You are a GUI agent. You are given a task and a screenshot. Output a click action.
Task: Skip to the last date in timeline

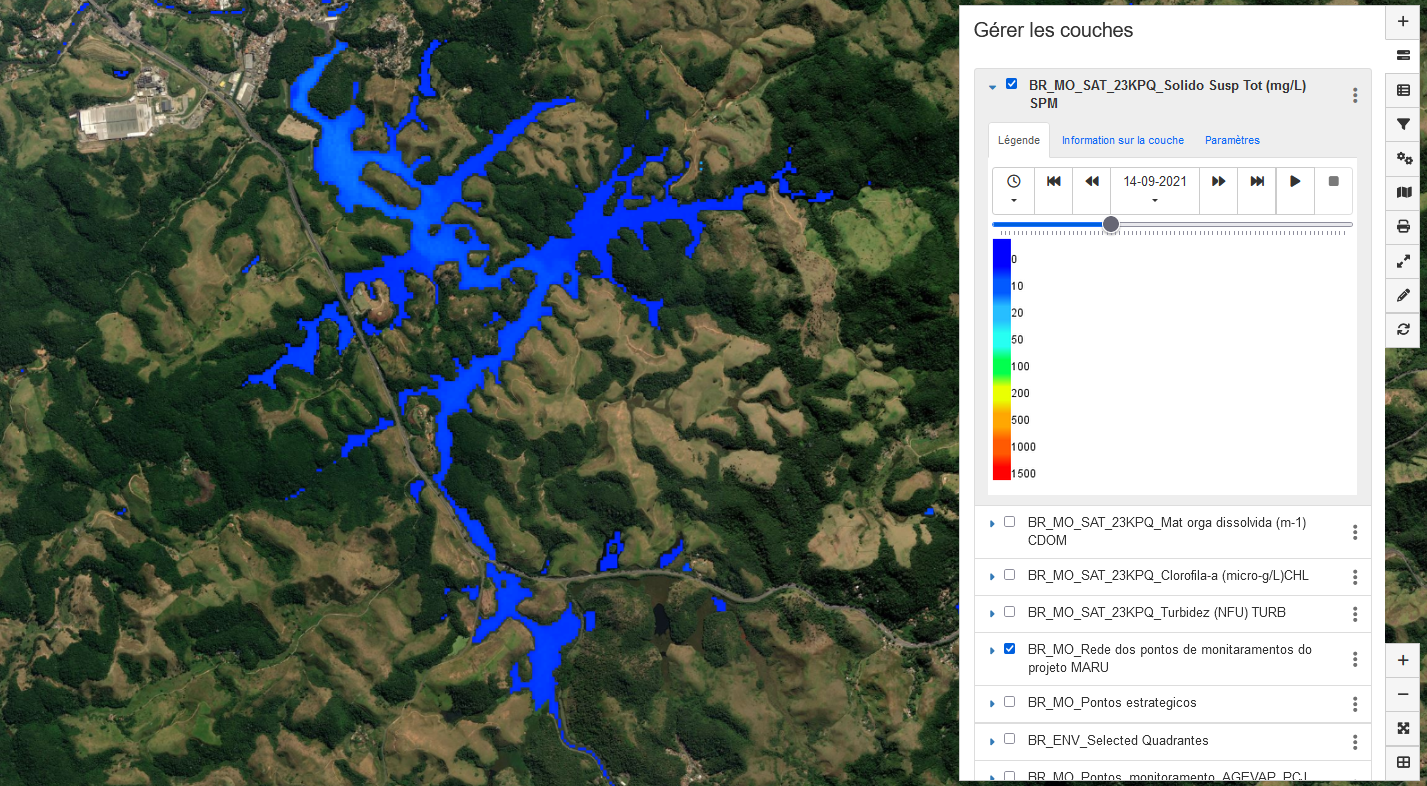[1257, 182]
